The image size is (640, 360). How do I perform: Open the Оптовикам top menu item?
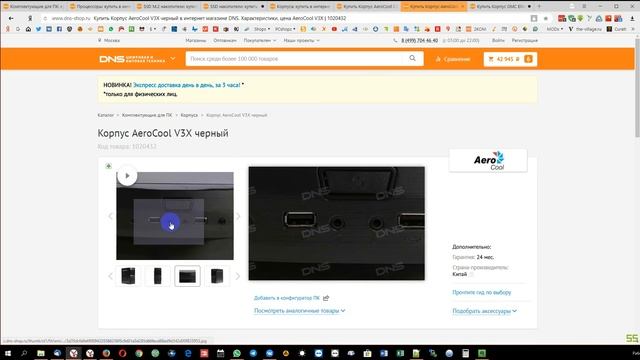(224, 40)
